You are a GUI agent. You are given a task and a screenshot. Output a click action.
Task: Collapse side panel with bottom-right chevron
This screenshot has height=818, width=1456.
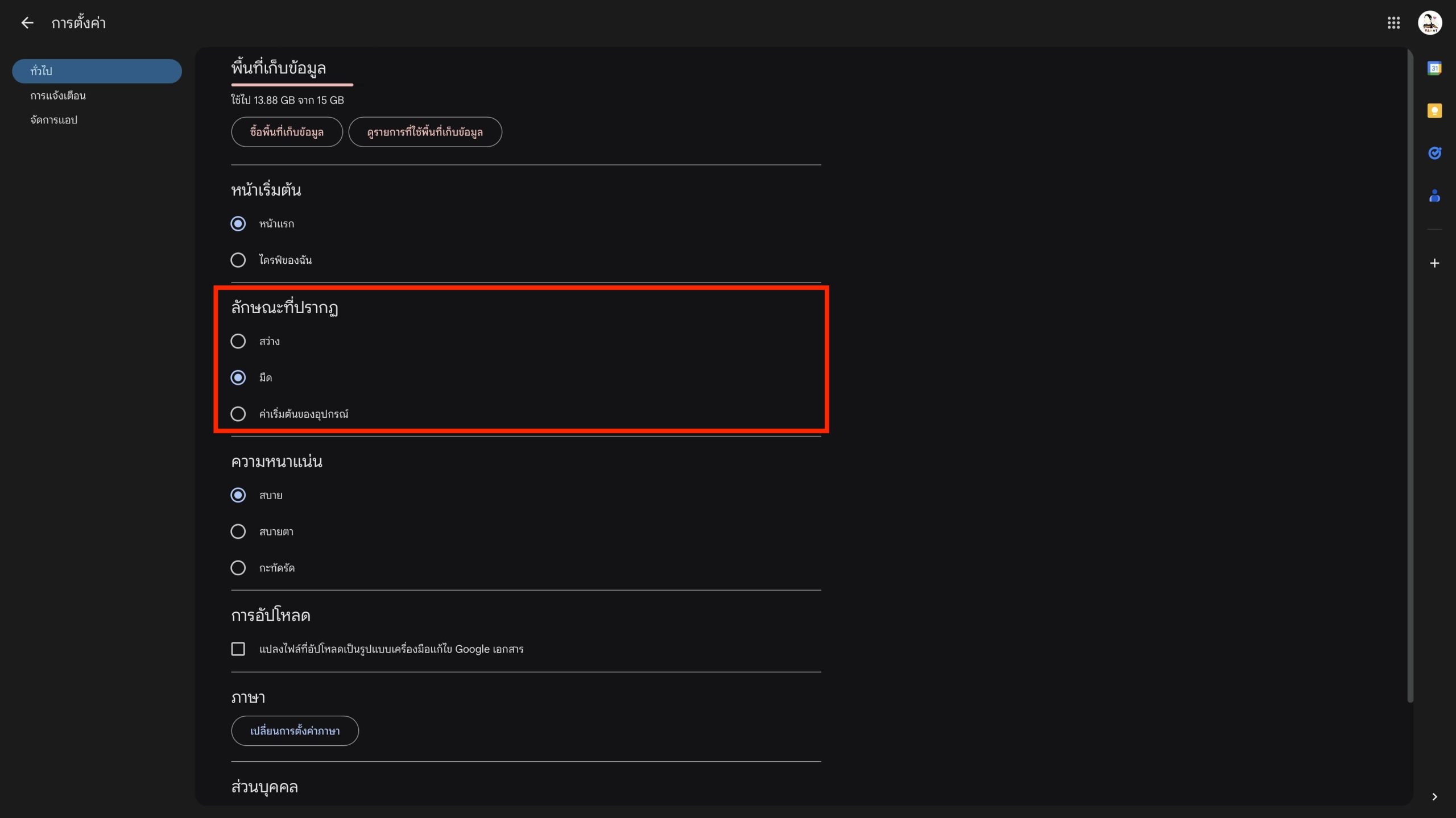tap(1434, 796)
